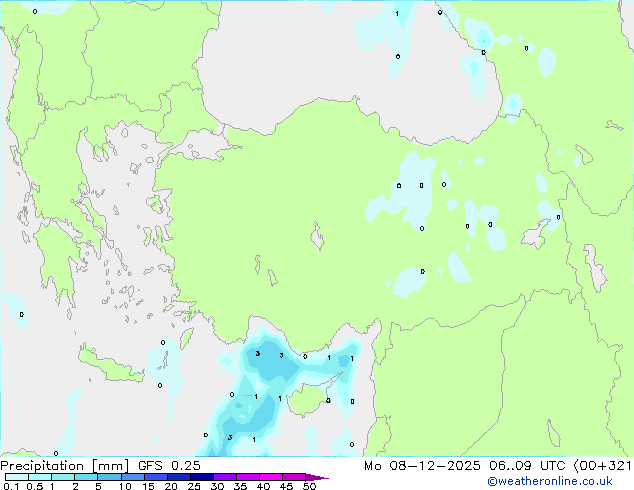
Task: Click the '(00+321' forecast run text
Action: [x=602, y=466]
